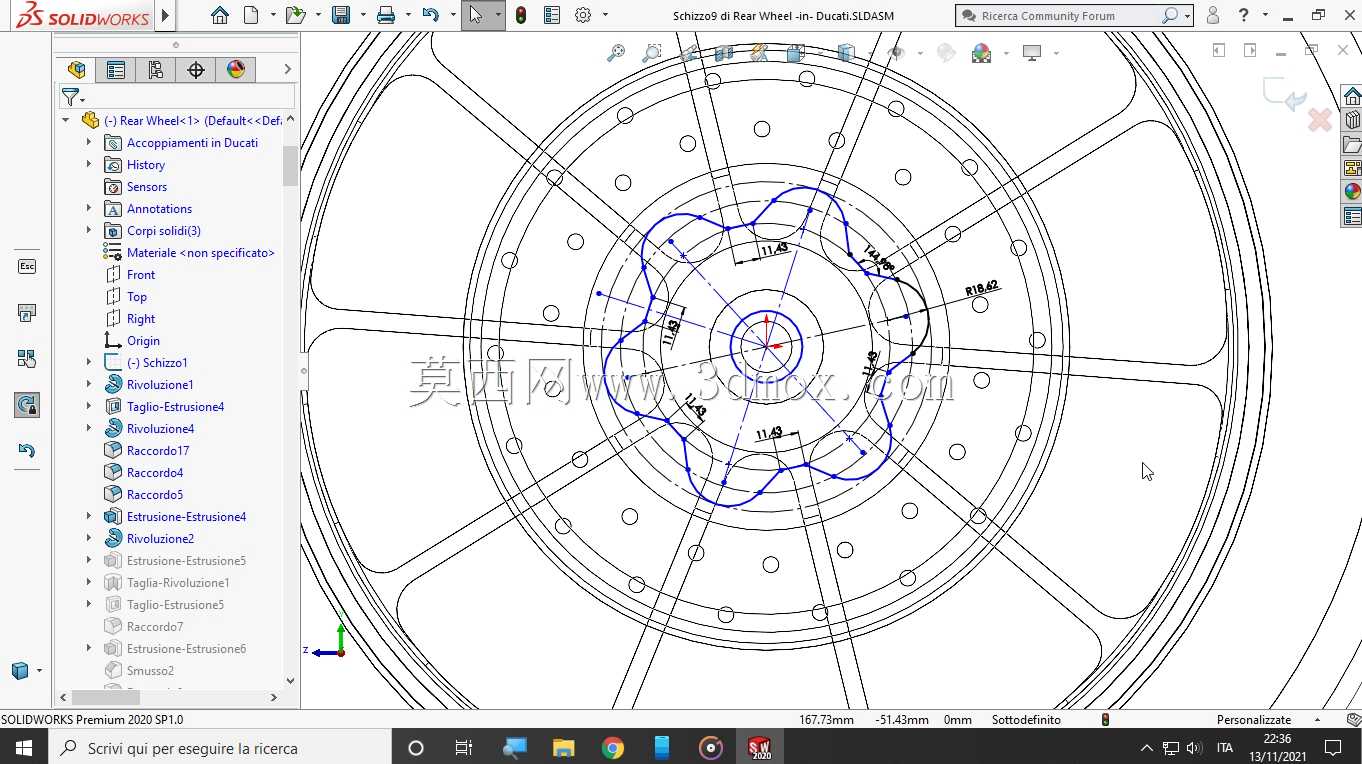Open Display Style cube icon
This screenshot has width=1362, height=764.
845,53
